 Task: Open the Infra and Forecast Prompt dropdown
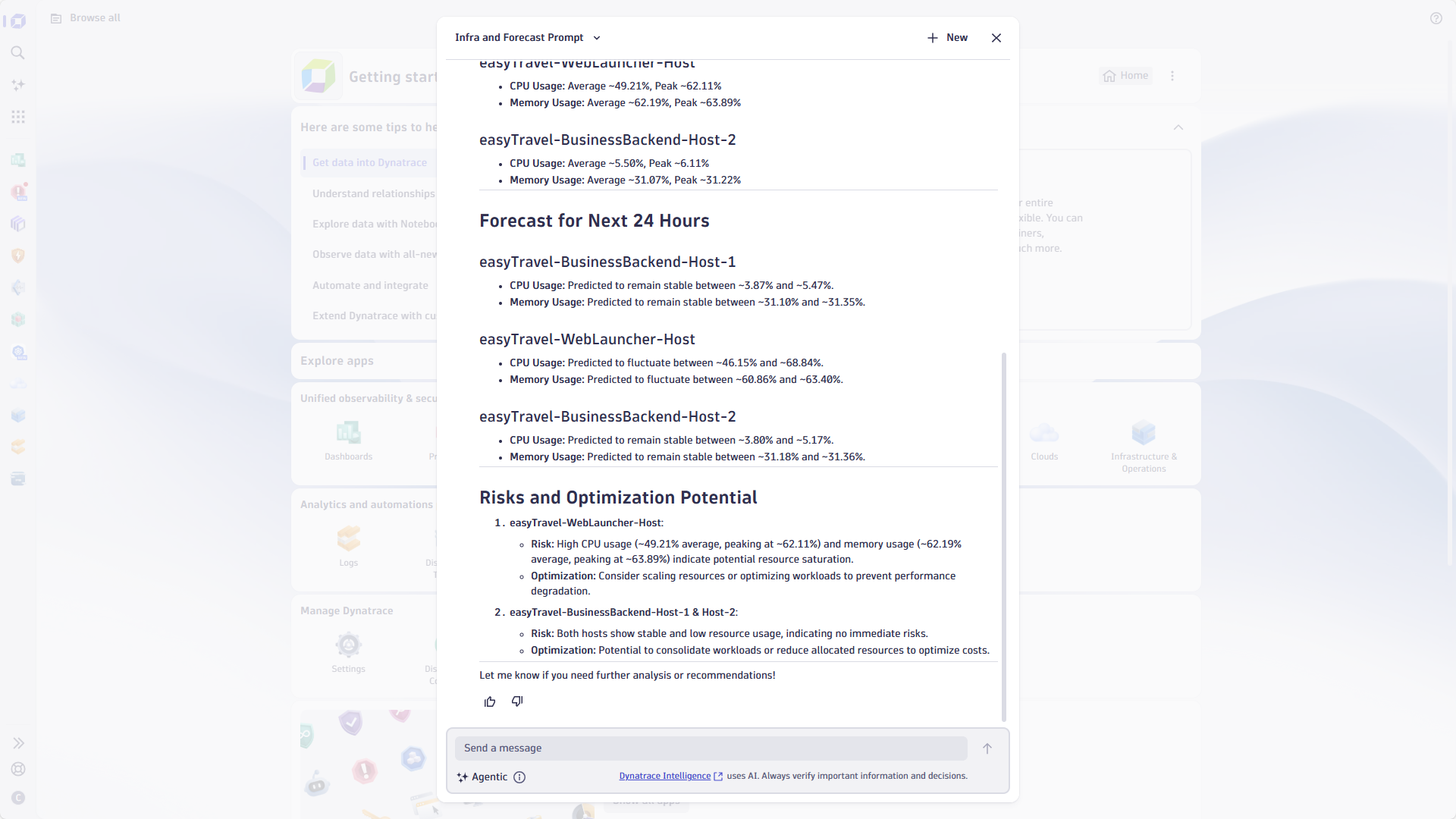598,37
